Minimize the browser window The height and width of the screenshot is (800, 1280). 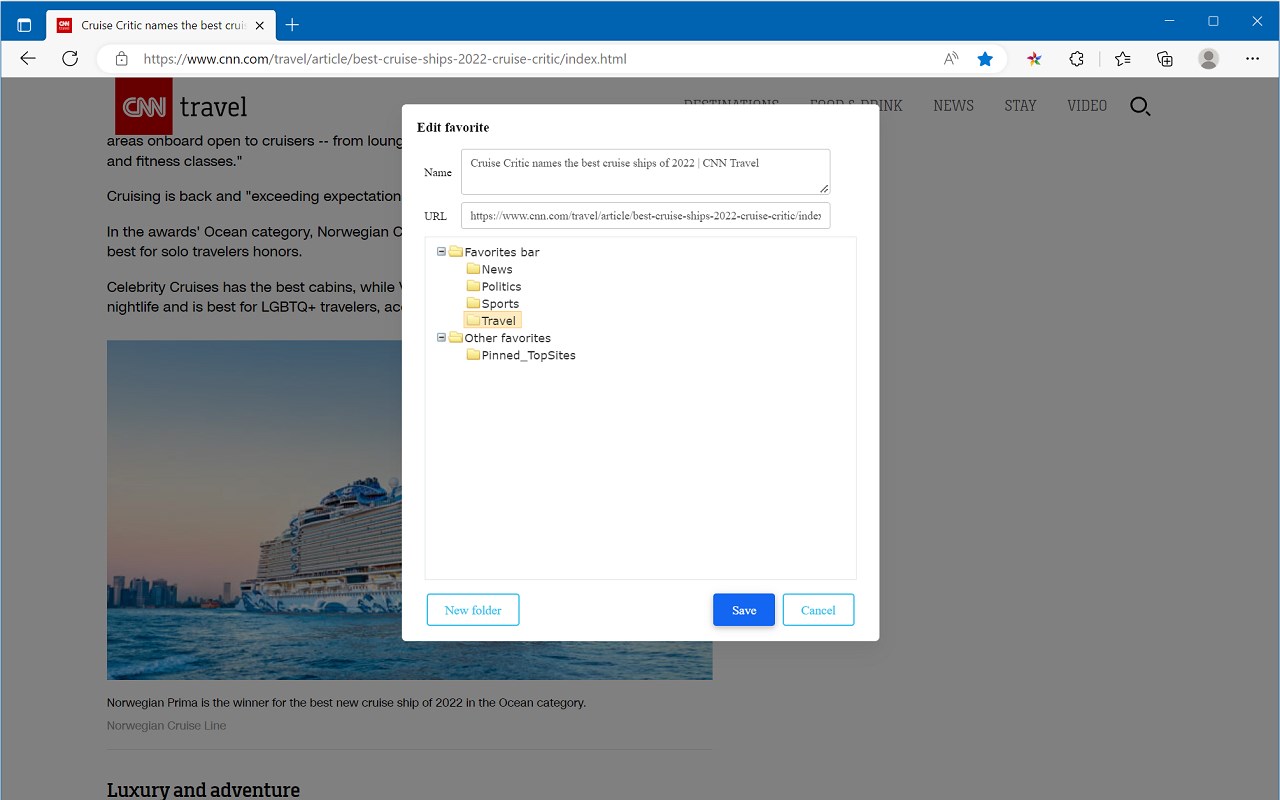(x=1169, y=21)
